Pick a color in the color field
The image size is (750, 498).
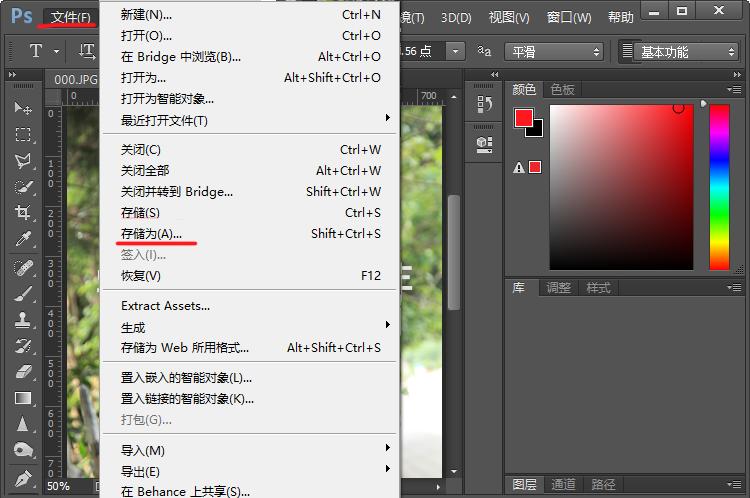(x=621, y=187)
